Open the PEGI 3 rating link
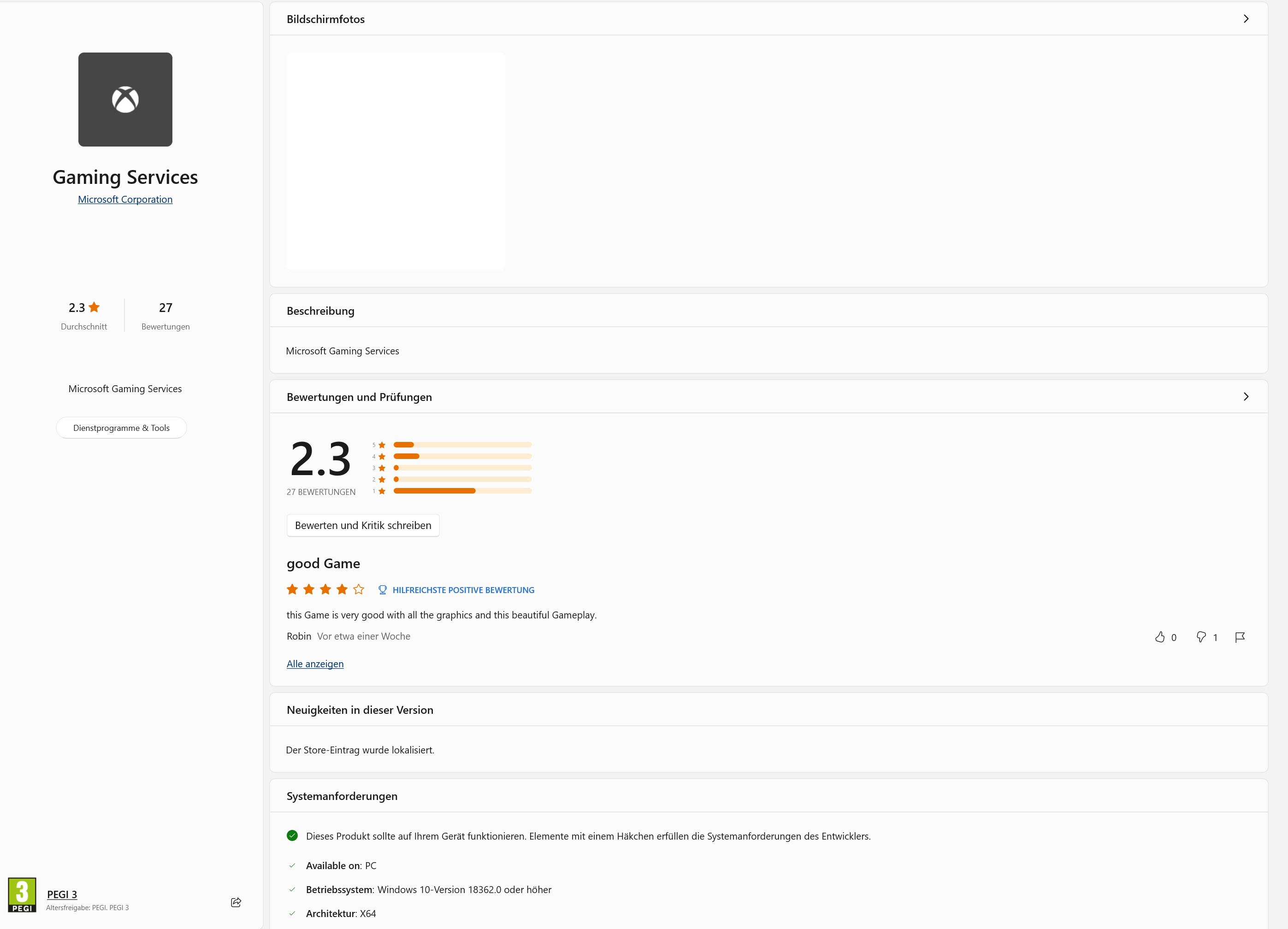The image size is (1288, 929). pyautogui.click(x=62, y=894)
